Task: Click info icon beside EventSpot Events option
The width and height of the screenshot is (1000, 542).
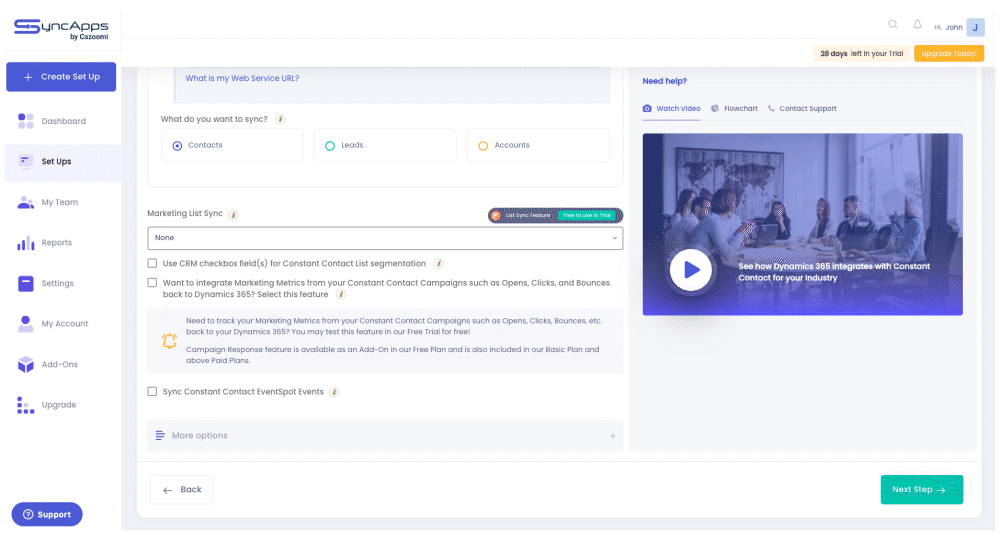Action: coord(334,392)
